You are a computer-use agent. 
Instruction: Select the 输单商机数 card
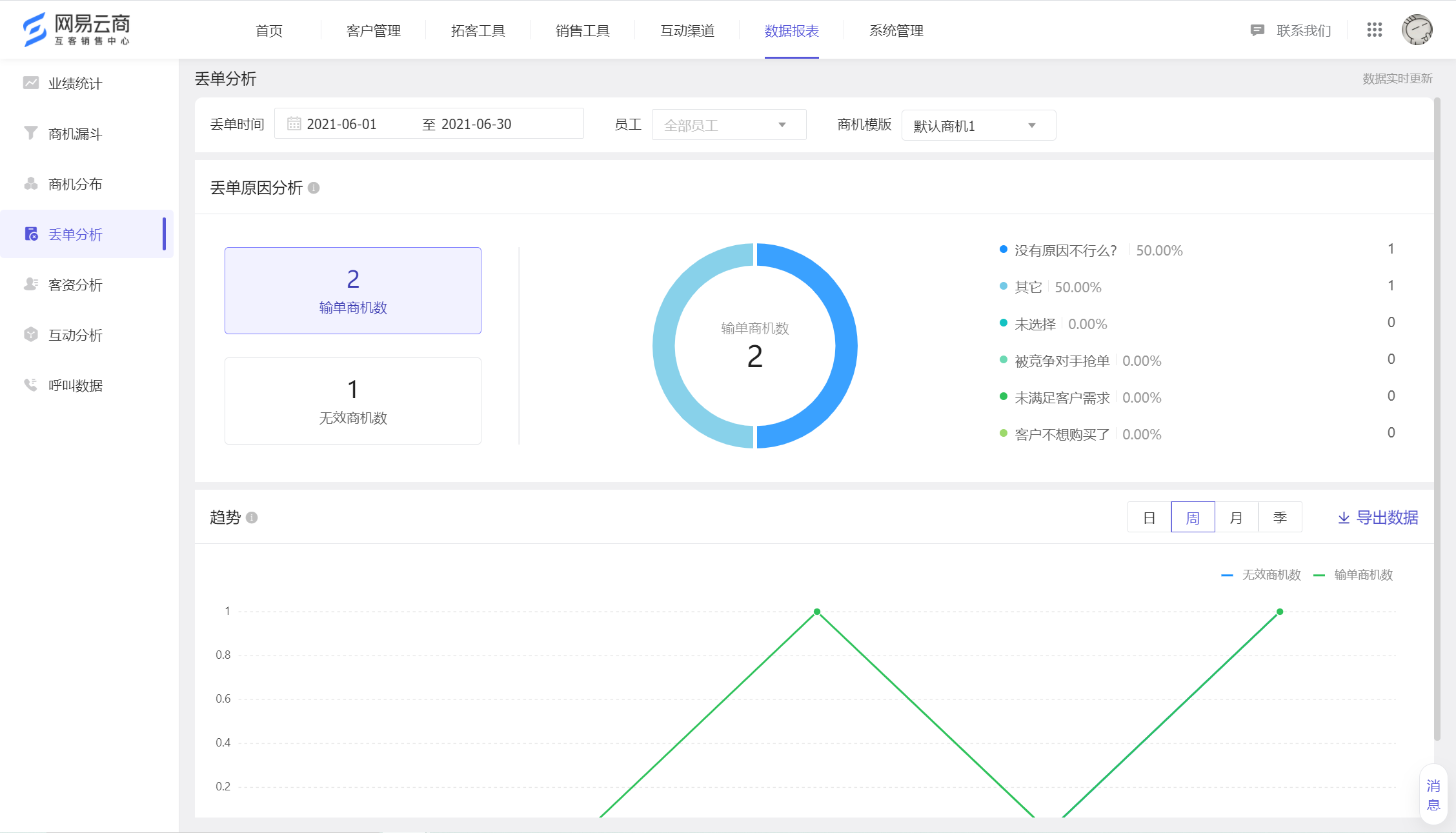353,290
